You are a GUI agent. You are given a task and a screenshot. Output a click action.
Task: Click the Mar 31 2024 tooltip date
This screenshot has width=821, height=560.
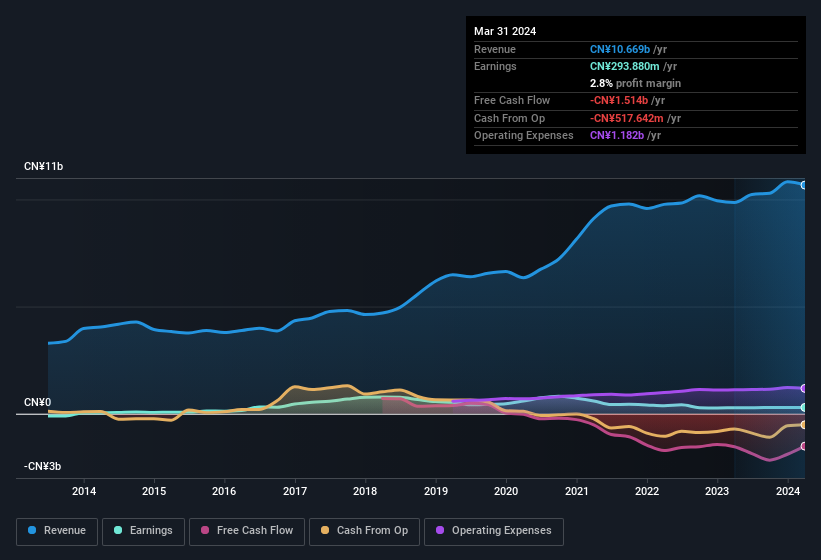505,31
